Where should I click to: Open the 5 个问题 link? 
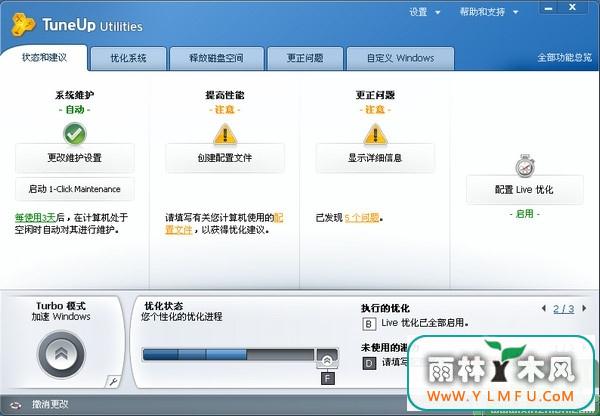362,218
